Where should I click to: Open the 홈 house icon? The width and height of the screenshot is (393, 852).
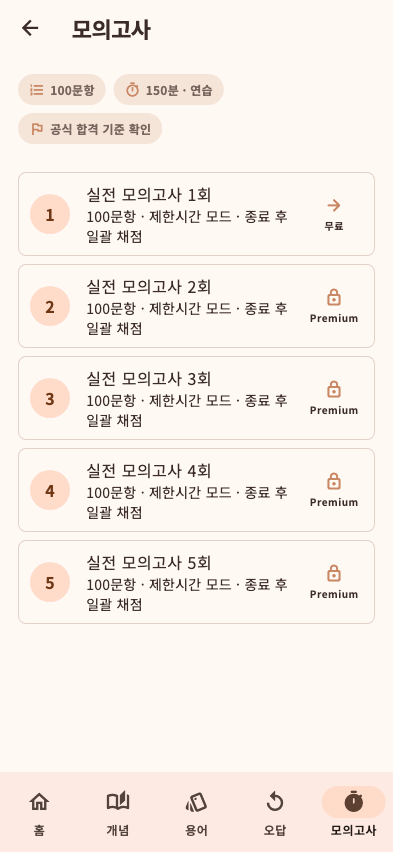[x=39, y=801]
